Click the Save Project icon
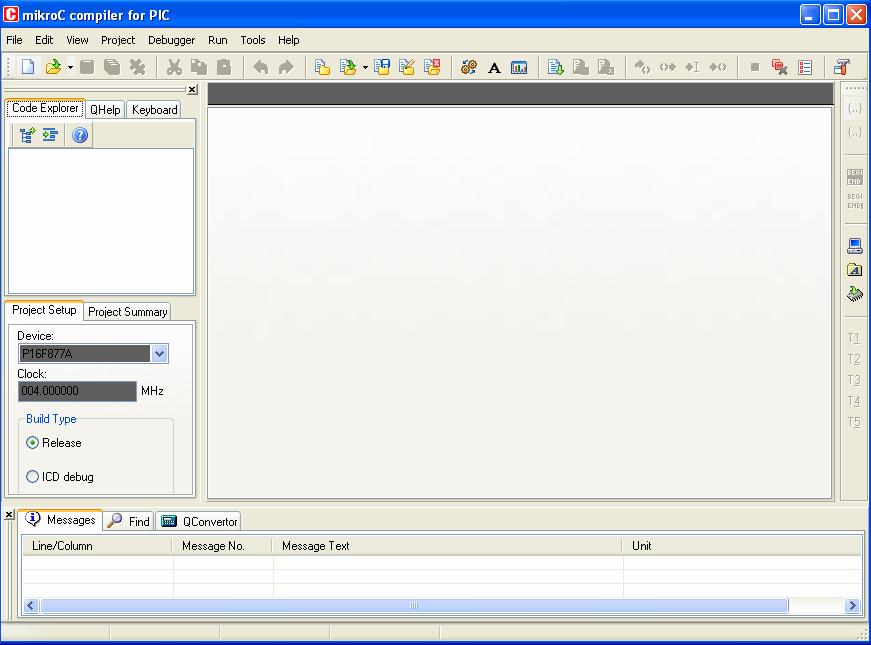Viewport: 871px width, 645px height. [x=382, y=67]
